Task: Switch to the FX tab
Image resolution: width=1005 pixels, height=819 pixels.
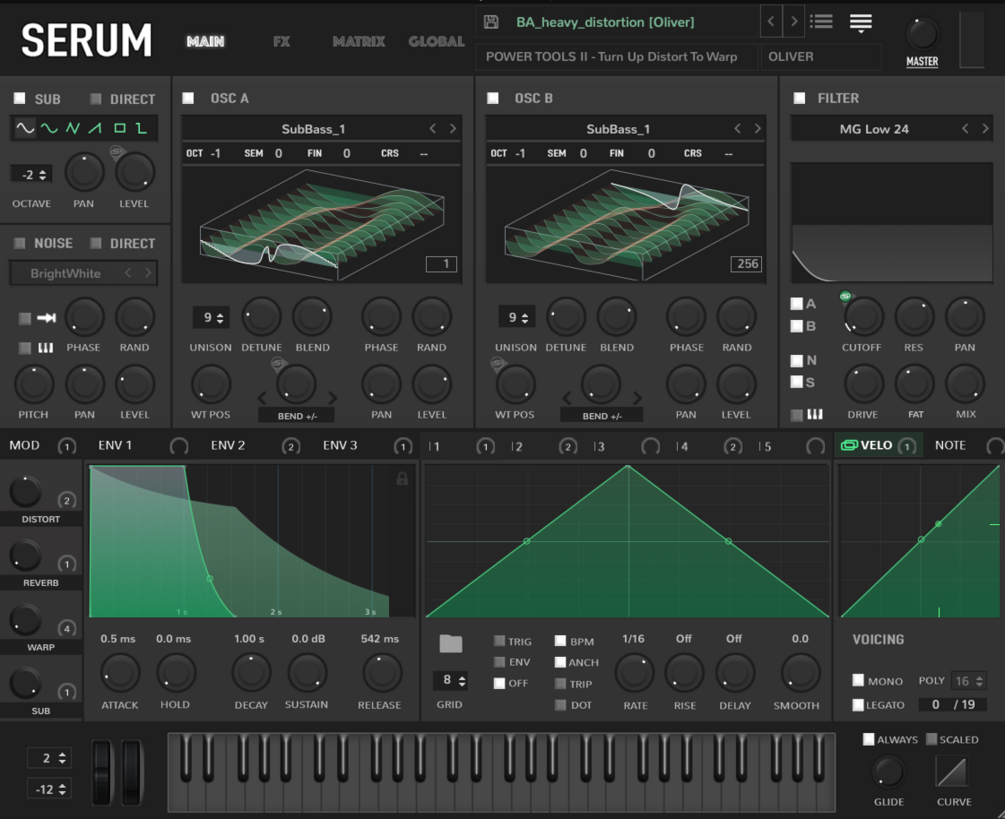Action: pyautogui.click(x=281, y=42)
